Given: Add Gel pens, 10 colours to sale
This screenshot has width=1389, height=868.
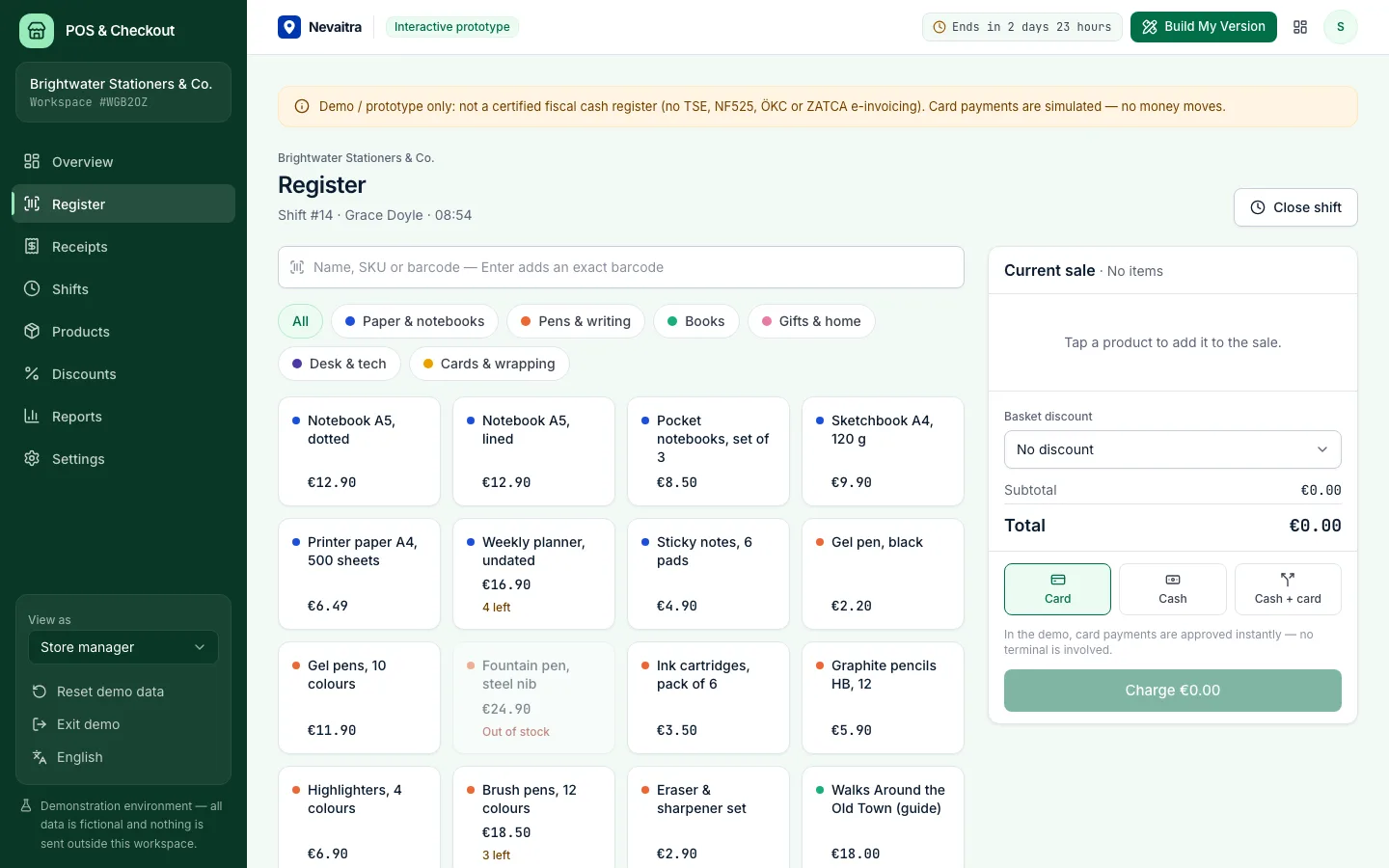Looking at the screenshot, I should coord(359,698).
